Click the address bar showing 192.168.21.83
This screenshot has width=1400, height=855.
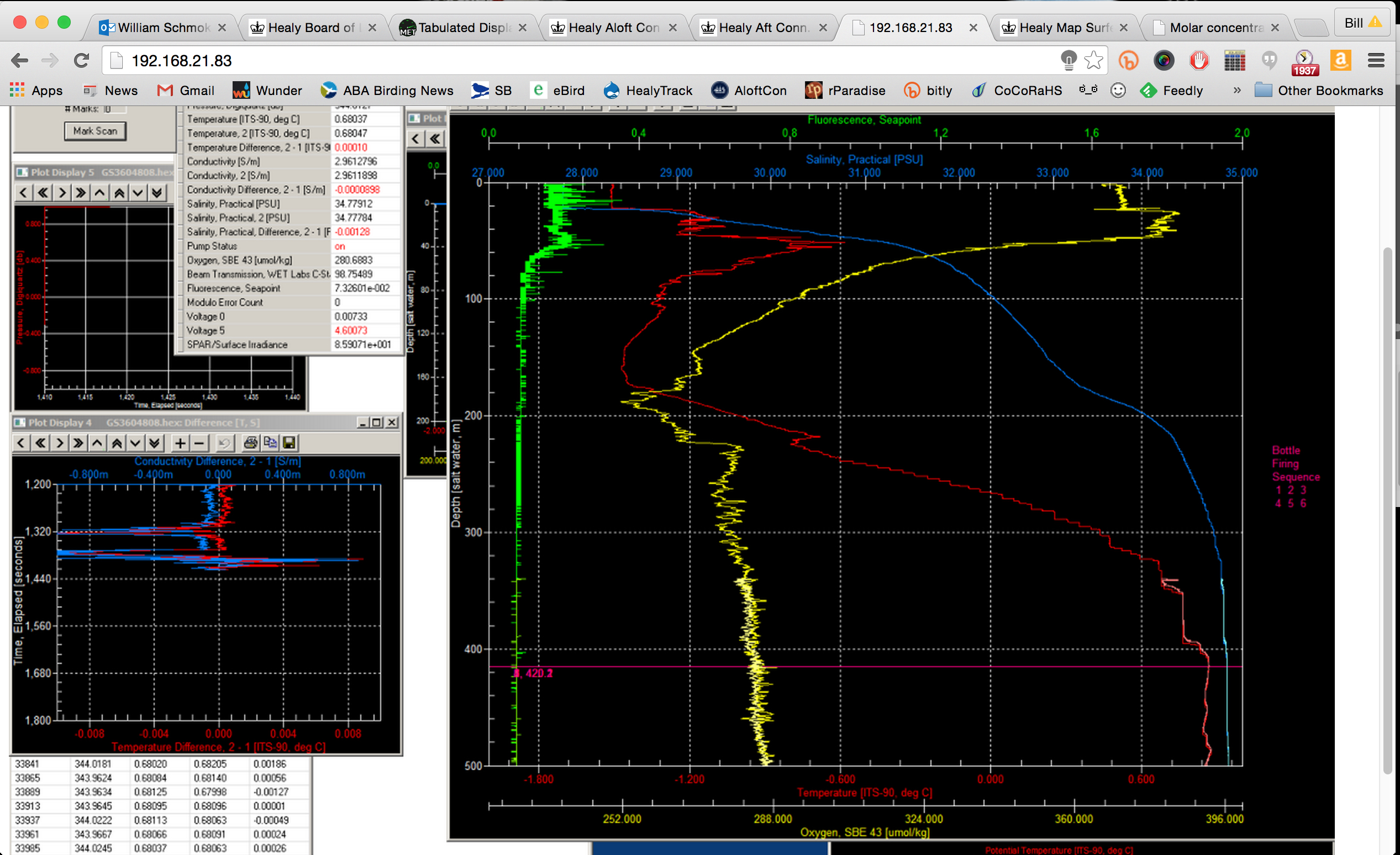pyautogui.click(x=568, y=60)
